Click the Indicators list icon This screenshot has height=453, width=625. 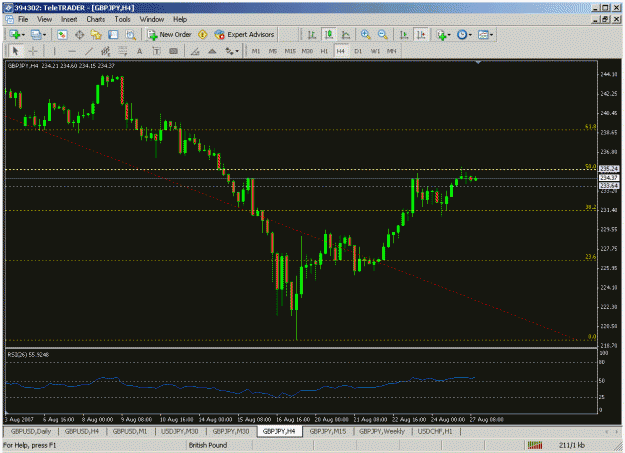(441, 35)
